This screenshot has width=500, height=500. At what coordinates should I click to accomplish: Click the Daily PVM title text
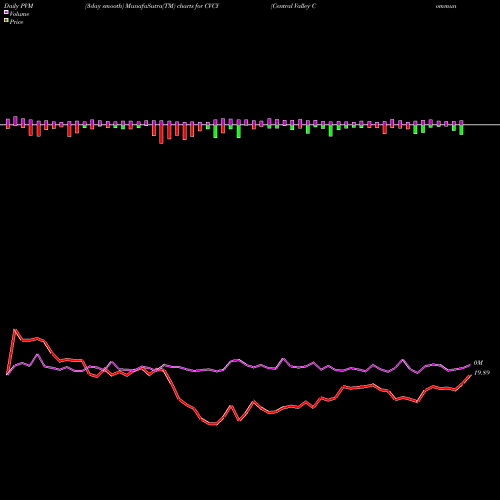point(19,6)
